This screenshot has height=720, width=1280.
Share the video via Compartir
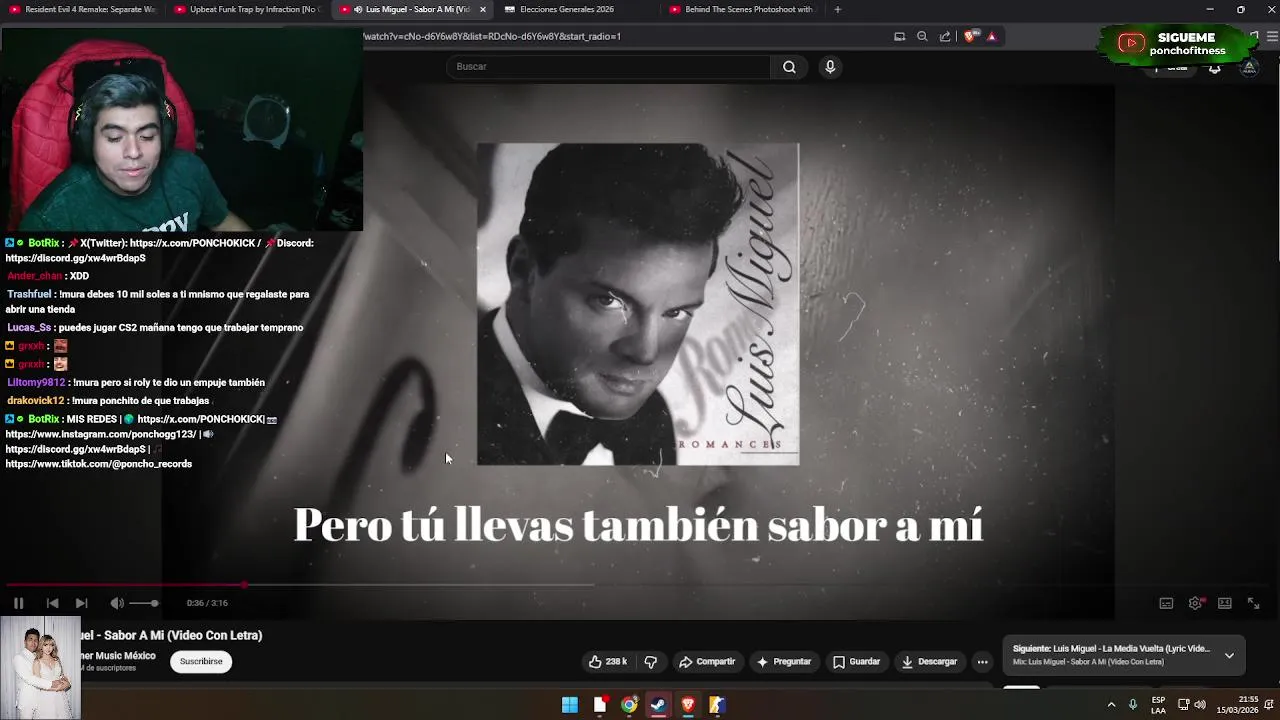coord(707,662)
